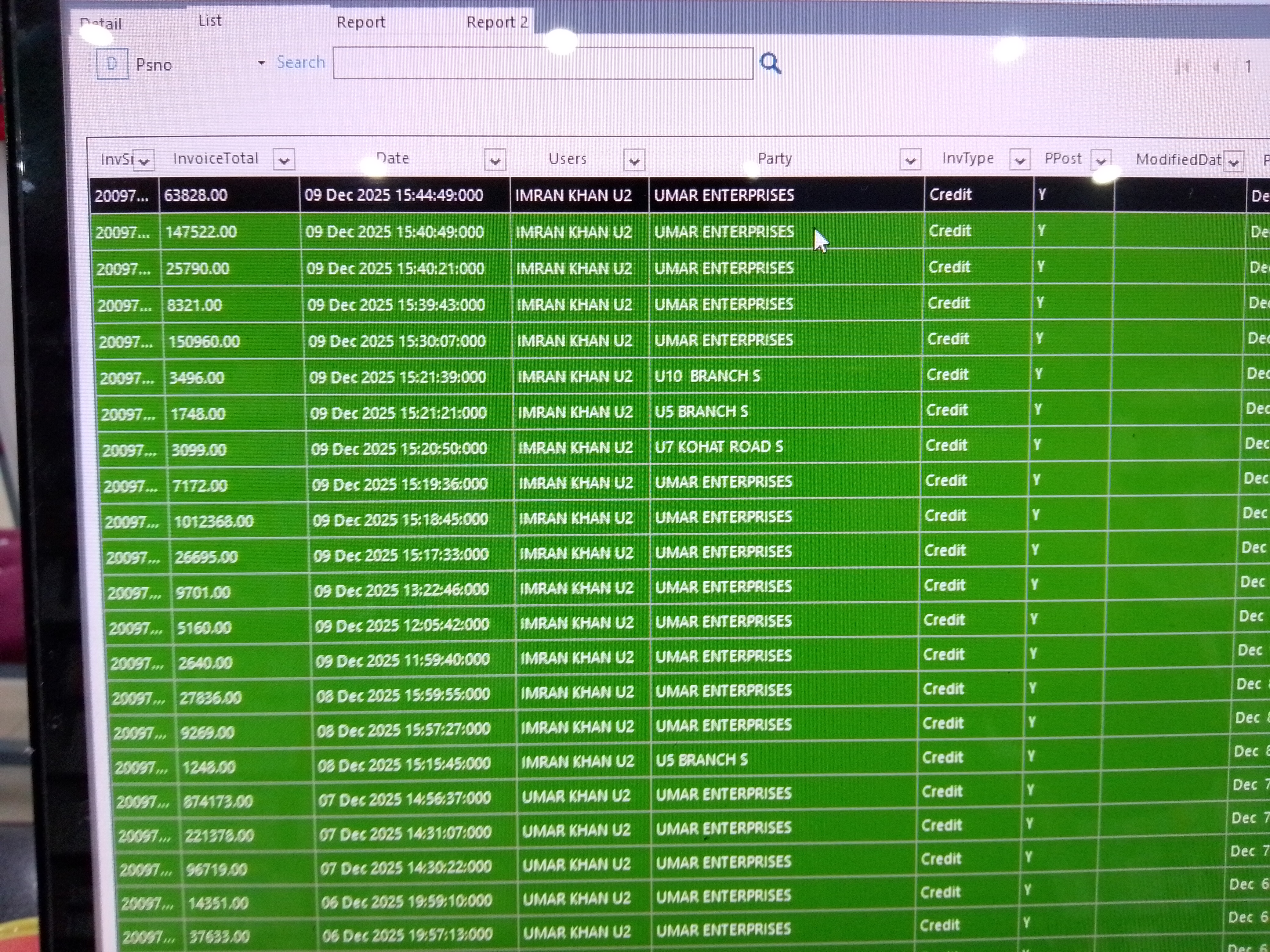1270x952 pixels.
Task: Open the PPost column filter dropdown
Action: pyautogui.click(x=1101, y=161)
